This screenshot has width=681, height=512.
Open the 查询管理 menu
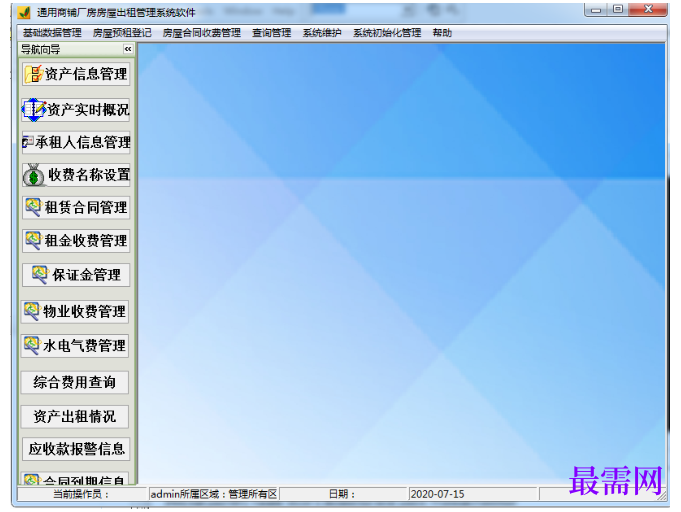click(271, 33)
